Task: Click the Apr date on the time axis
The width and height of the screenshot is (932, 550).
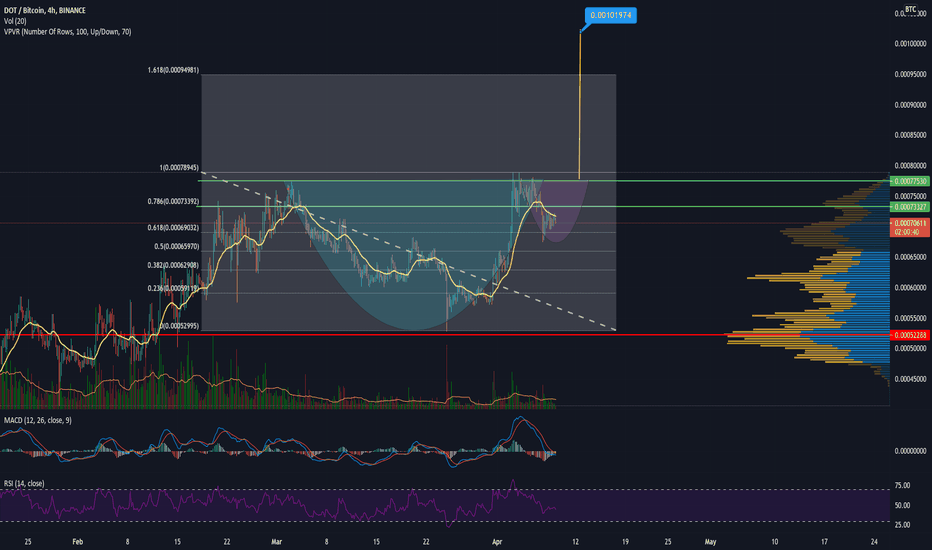Action: coord(497,542)
